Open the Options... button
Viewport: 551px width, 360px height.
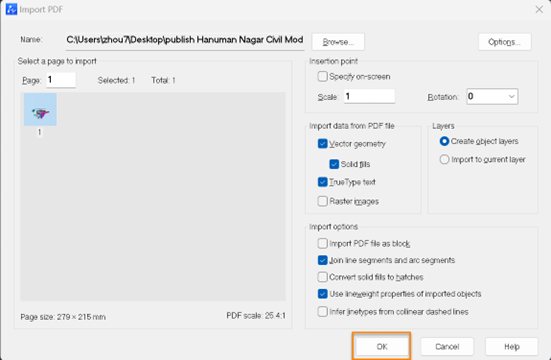click(x=505, y=42)
